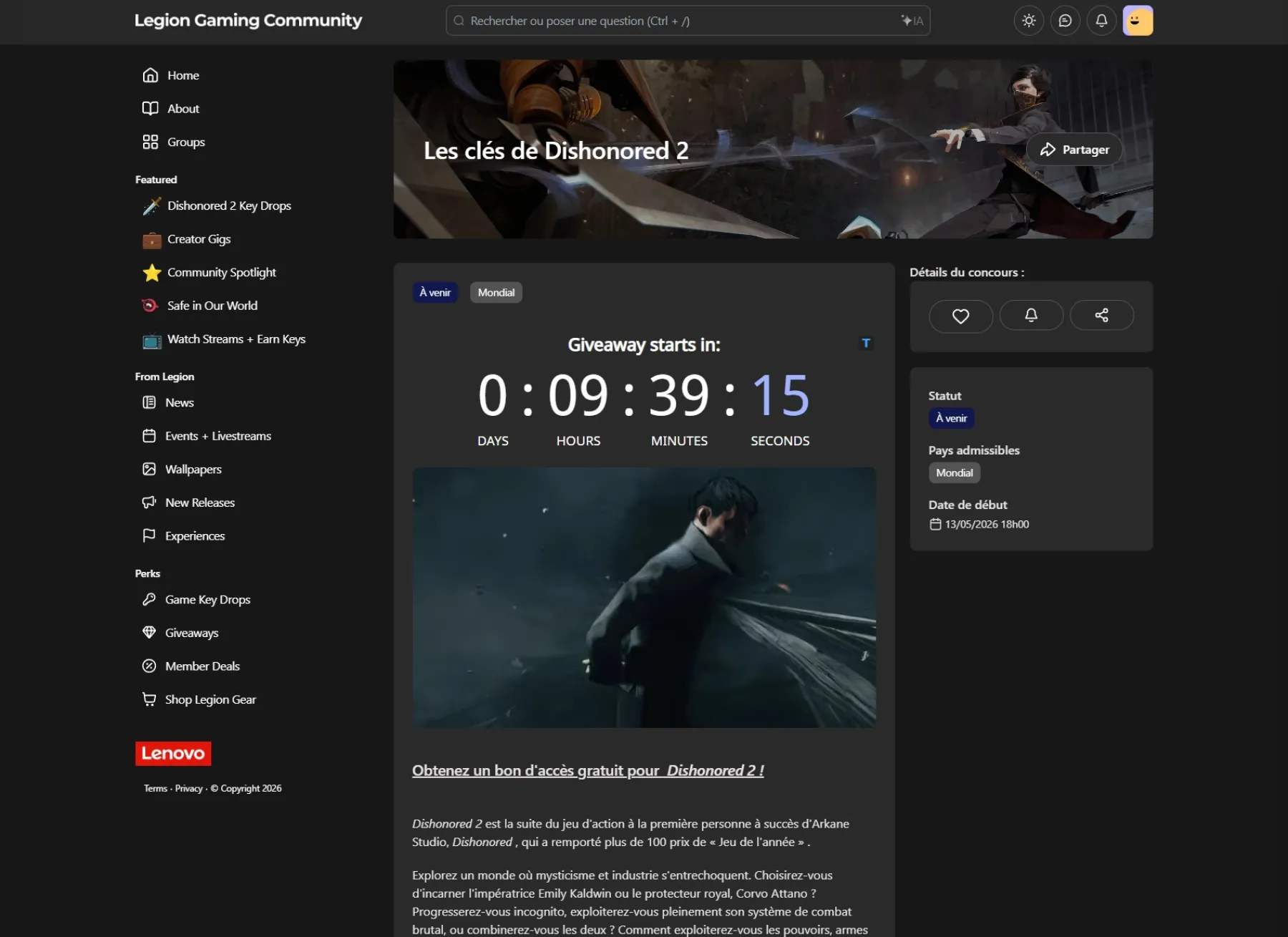The height and width of the screenshot is (937, 1288).
Task: Click the Détails du concours heading
Action: click(967, 272)
